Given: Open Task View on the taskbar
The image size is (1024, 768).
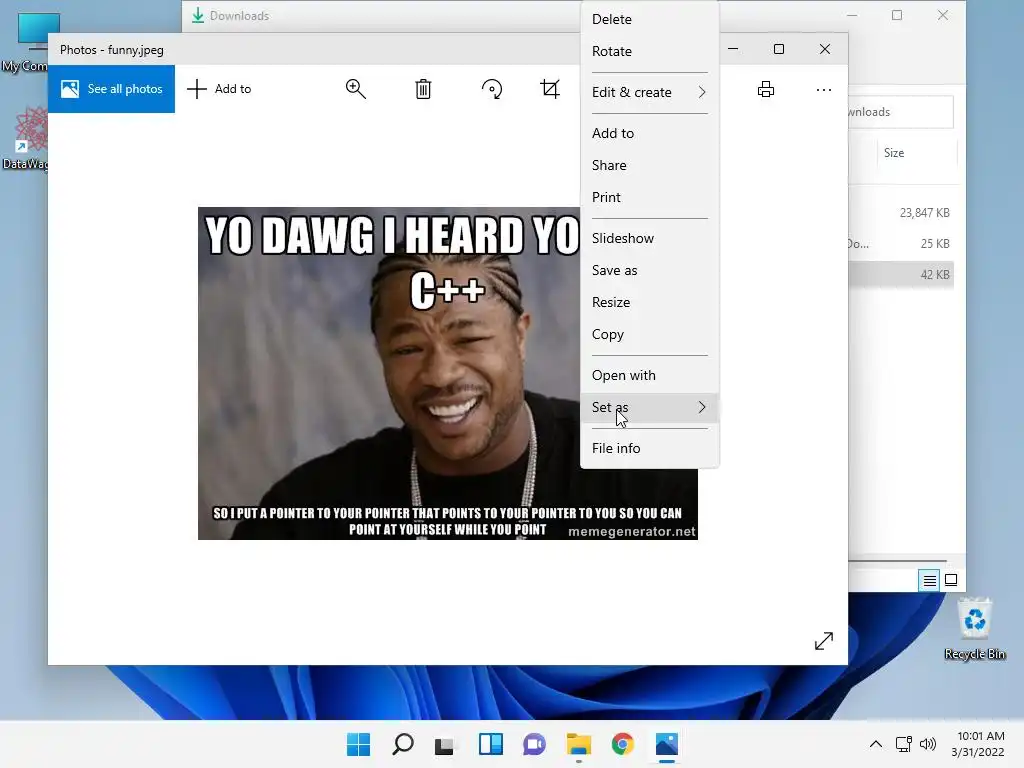Looking at the screenshot, I should point(446,744).
